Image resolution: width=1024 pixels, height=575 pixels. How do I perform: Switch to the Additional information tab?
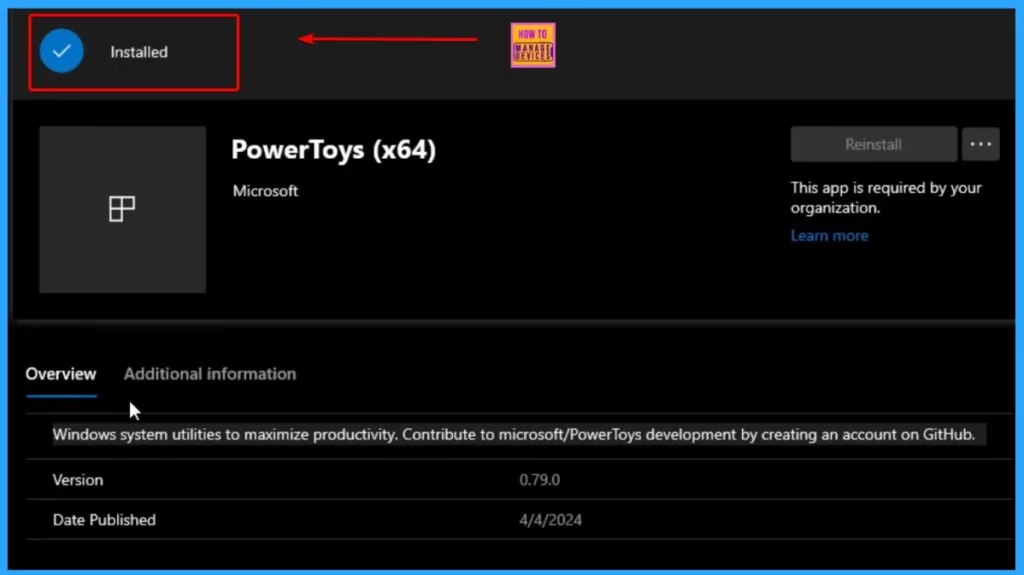tap(210, 374)
